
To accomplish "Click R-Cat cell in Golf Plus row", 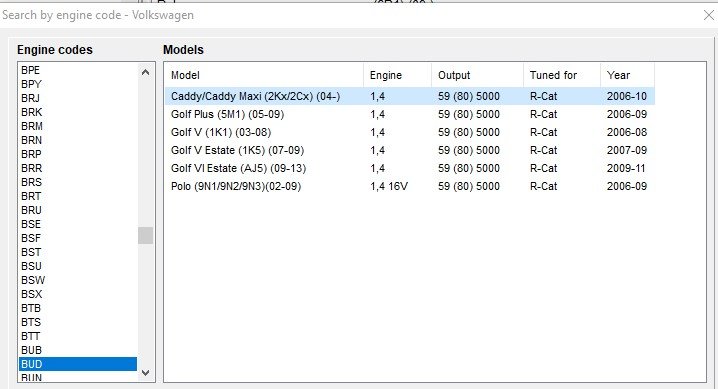I will pyautogui.click(x=544, y=114).
